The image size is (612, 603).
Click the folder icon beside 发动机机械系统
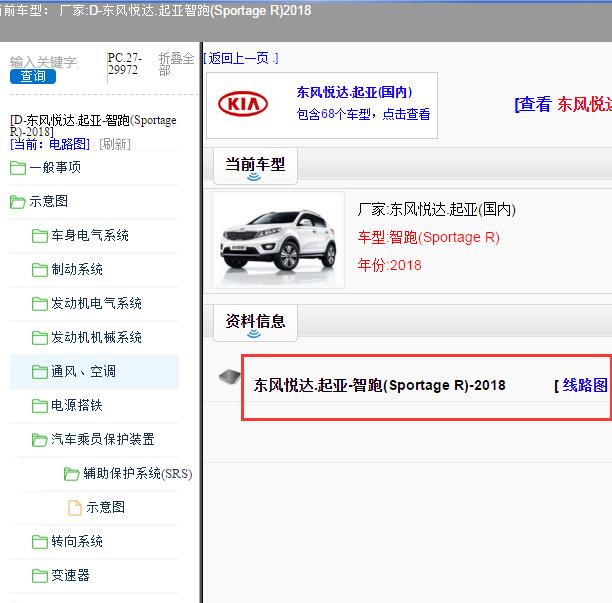39,338
